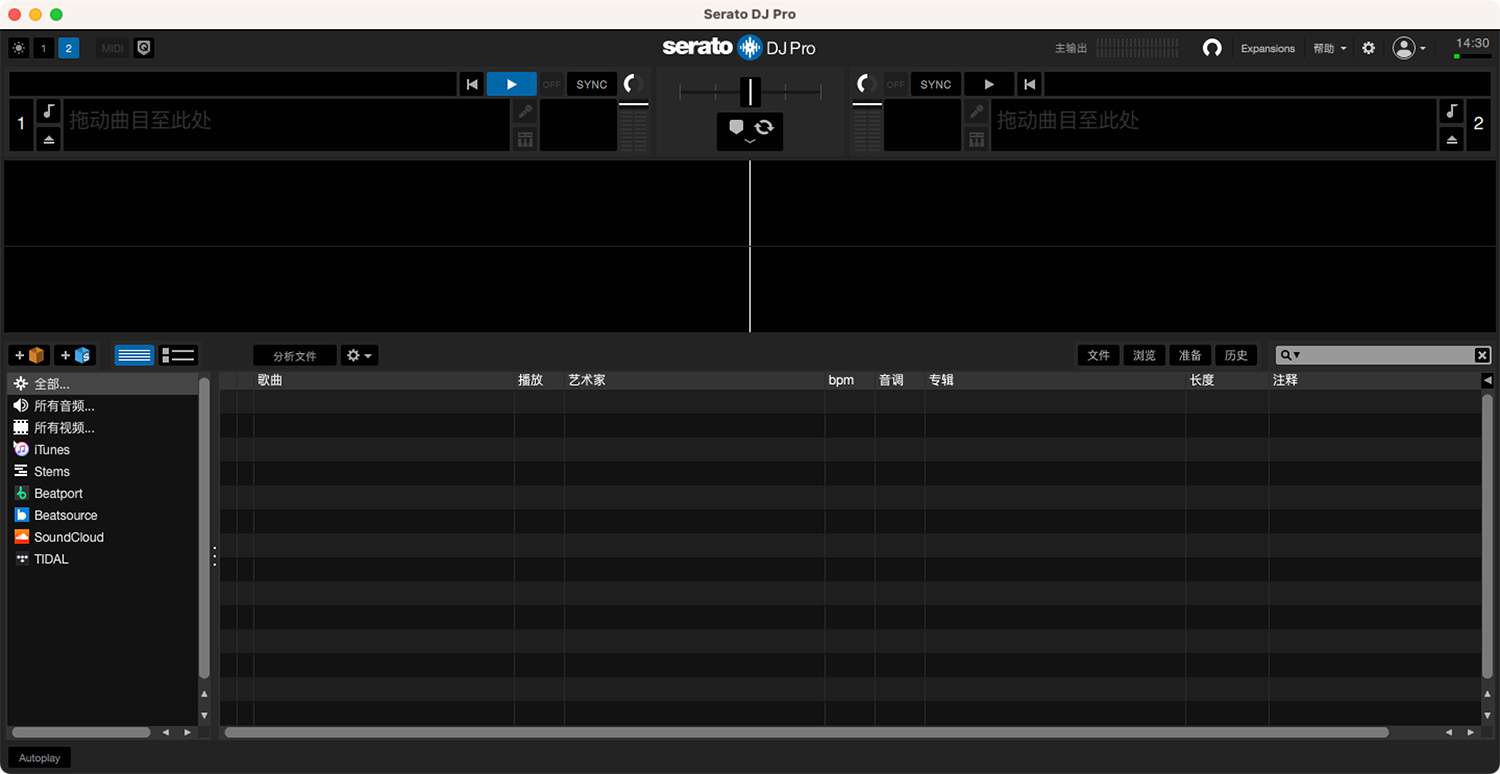The image size is (1500, 774).
Task: Open the MIDI assignment mode
Action: [x=113, y=48]
